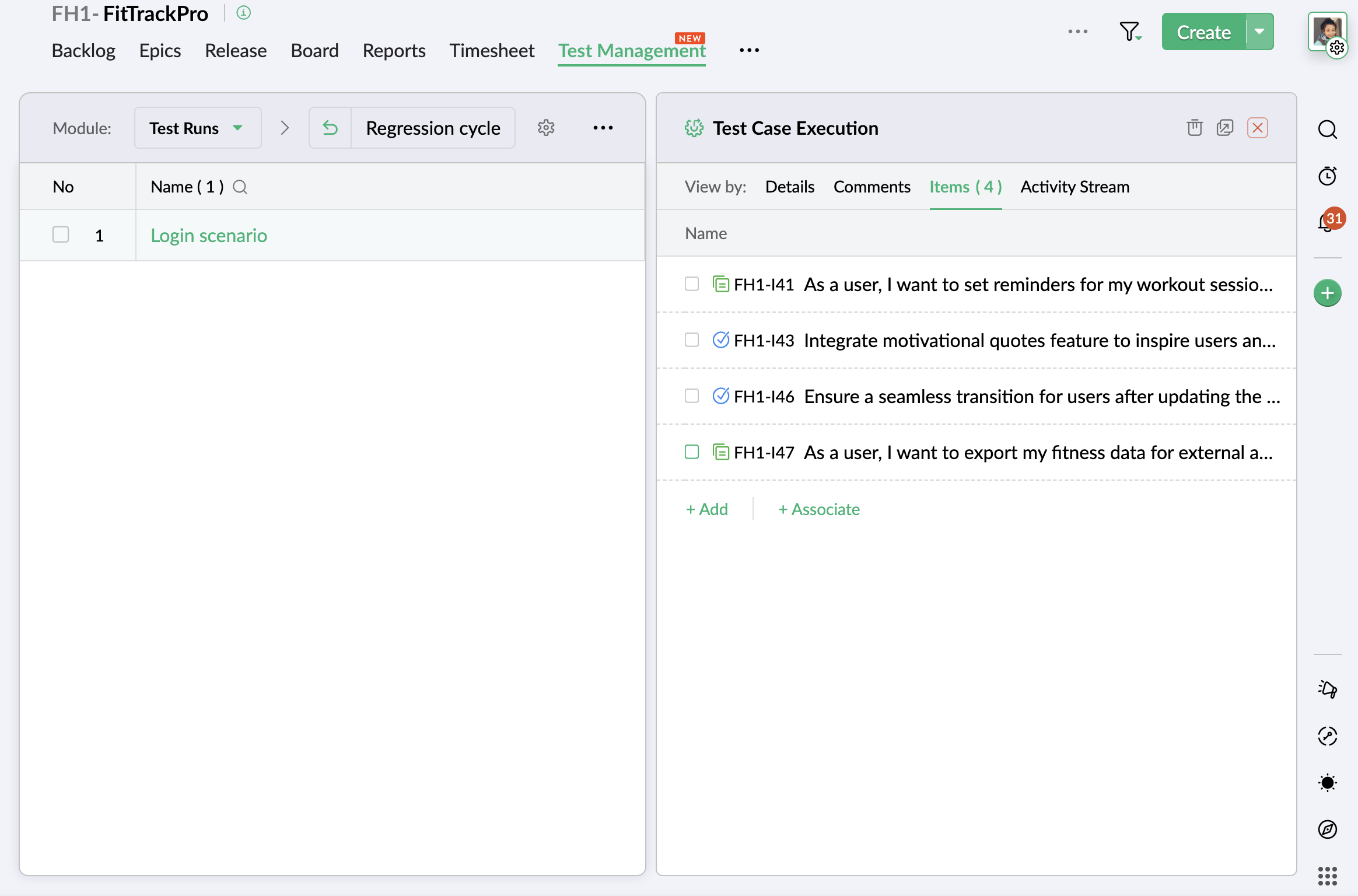The image size is (1358, 896).
Task: Go to the Board tab
Action: 314,51
